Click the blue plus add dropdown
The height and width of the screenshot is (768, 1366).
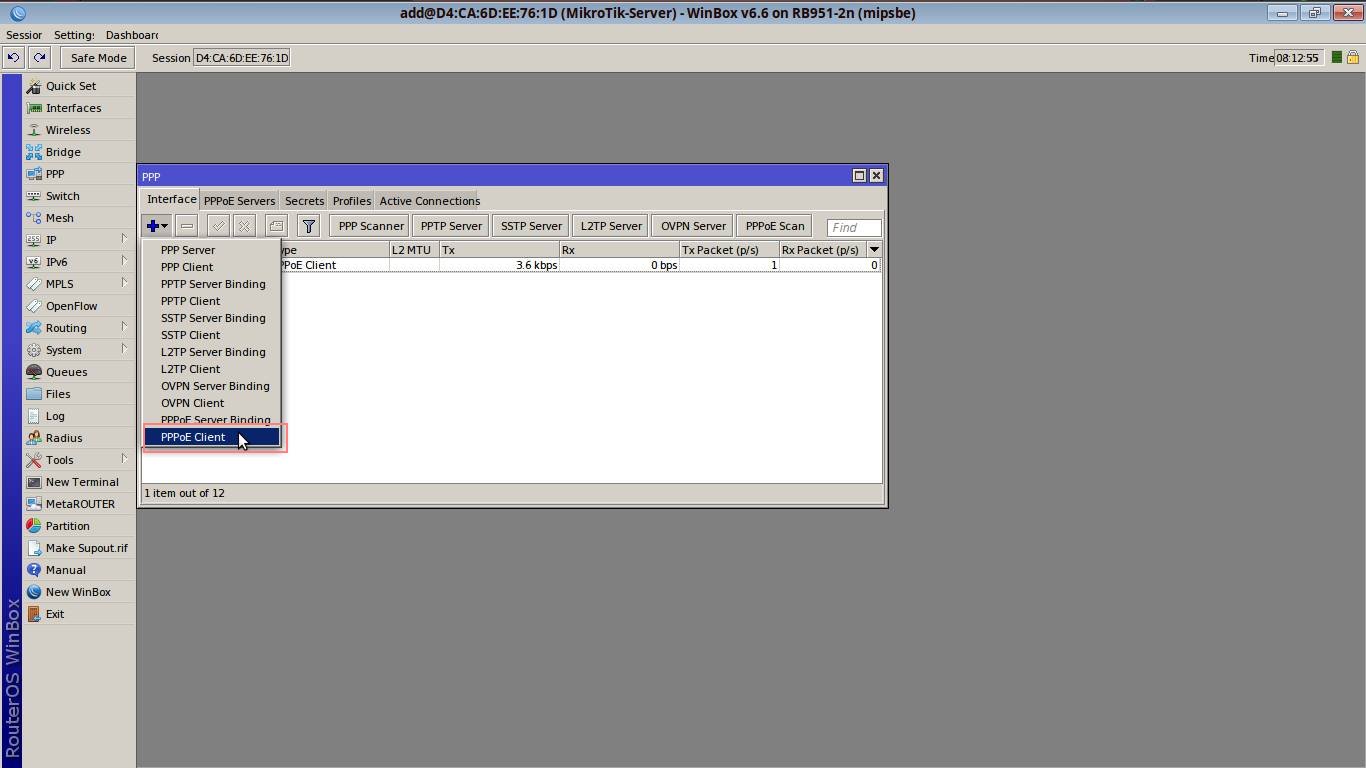click(157, 226)
